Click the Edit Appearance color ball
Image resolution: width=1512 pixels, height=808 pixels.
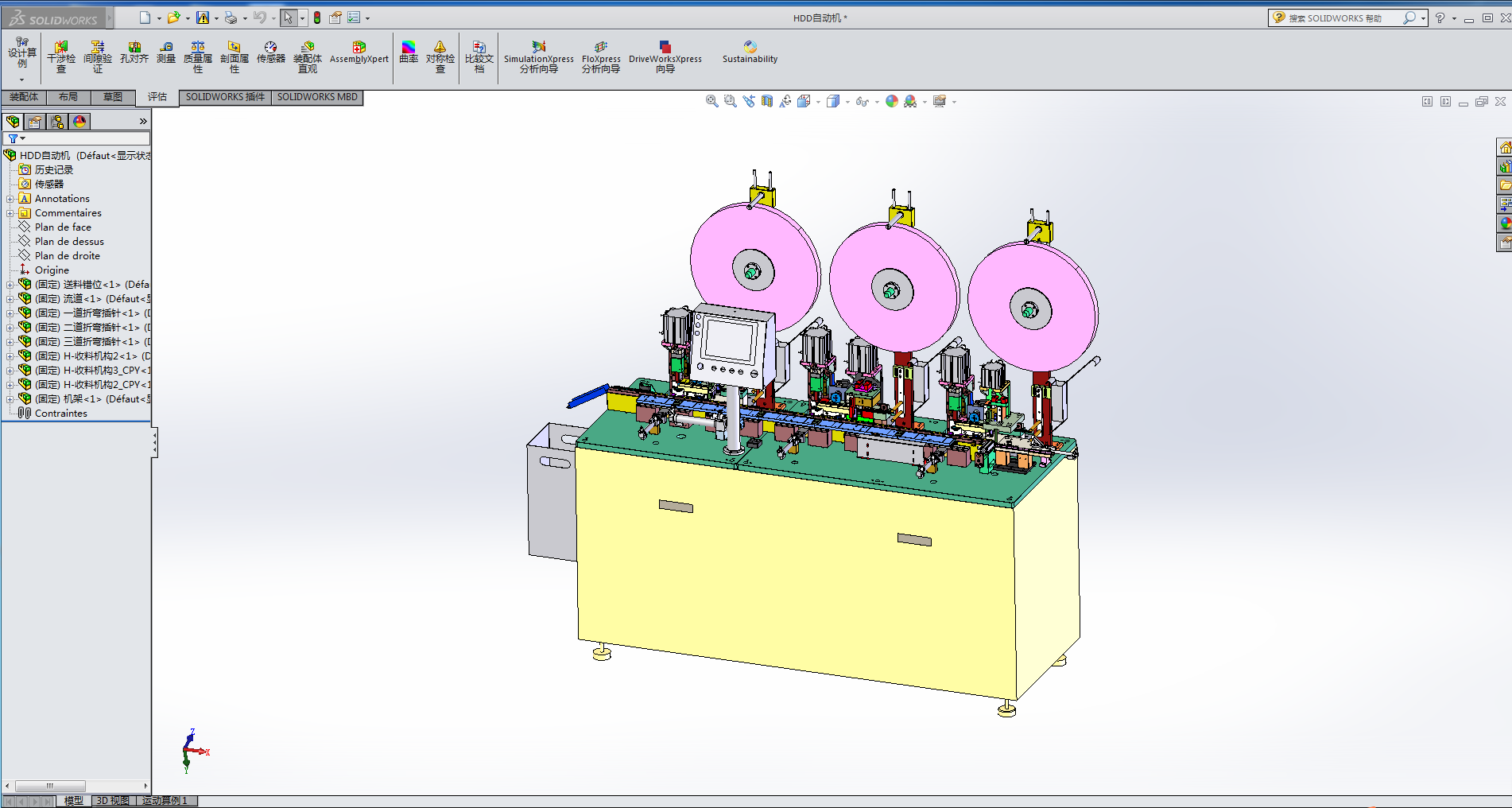(x=891, y=101)
